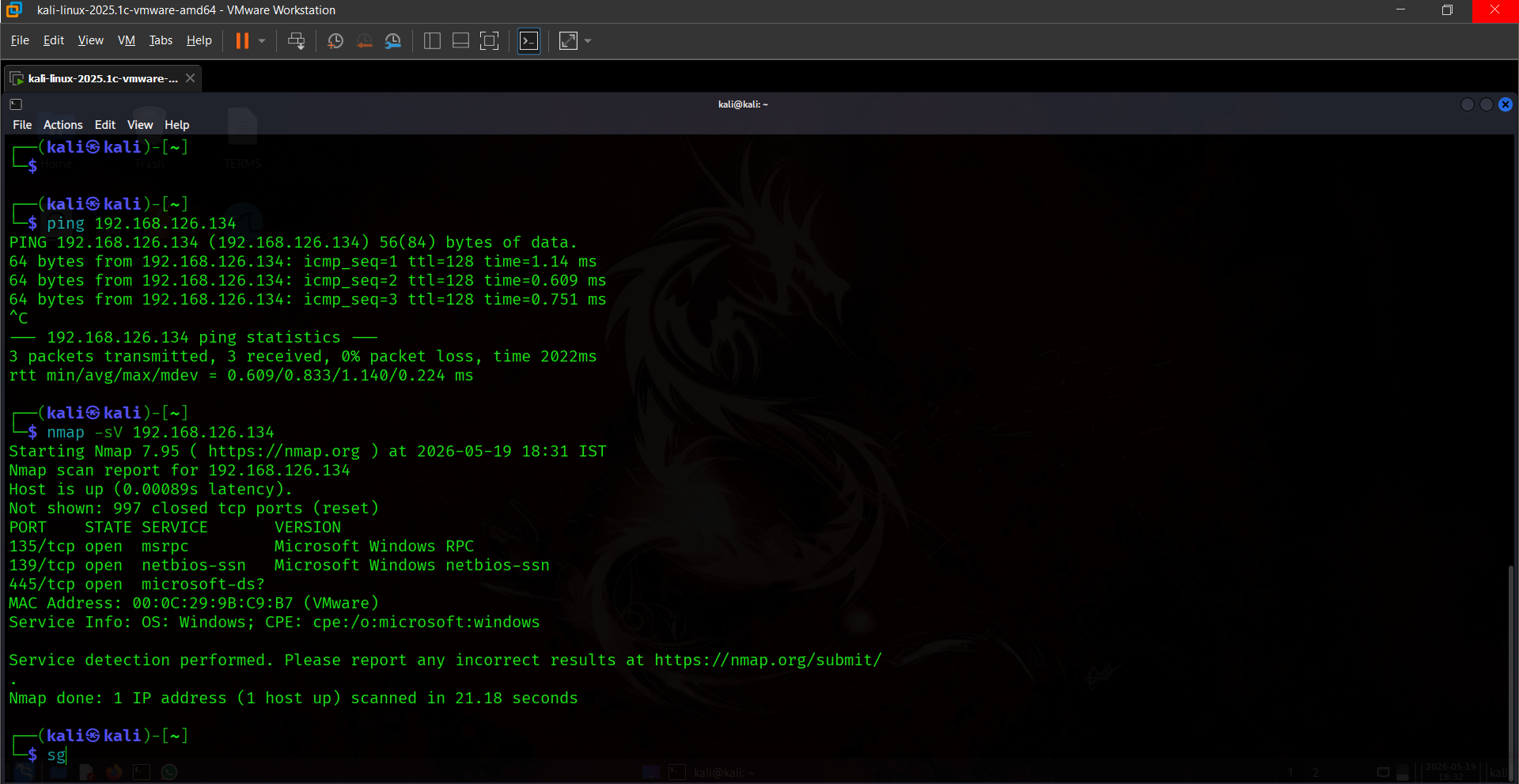Toggle the thumbnail bar view

click(x=460, y=41)
